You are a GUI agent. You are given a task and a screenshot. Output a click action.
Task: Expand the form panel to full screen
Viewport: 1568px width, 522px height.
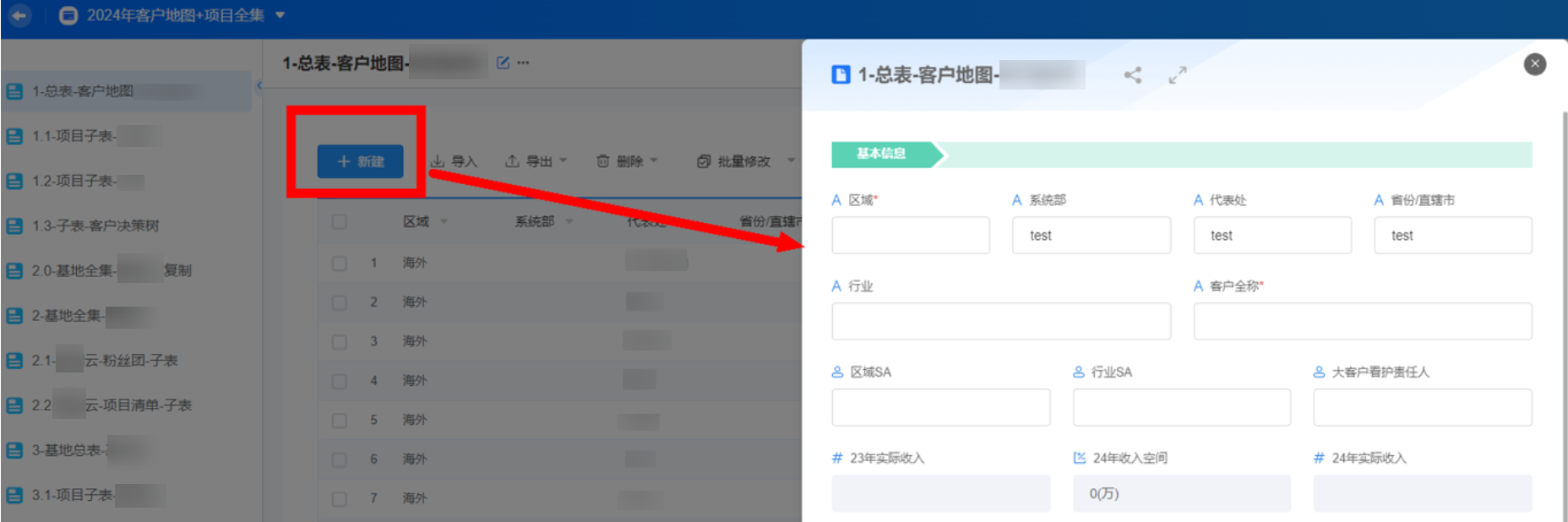(x=1178, y=75)
